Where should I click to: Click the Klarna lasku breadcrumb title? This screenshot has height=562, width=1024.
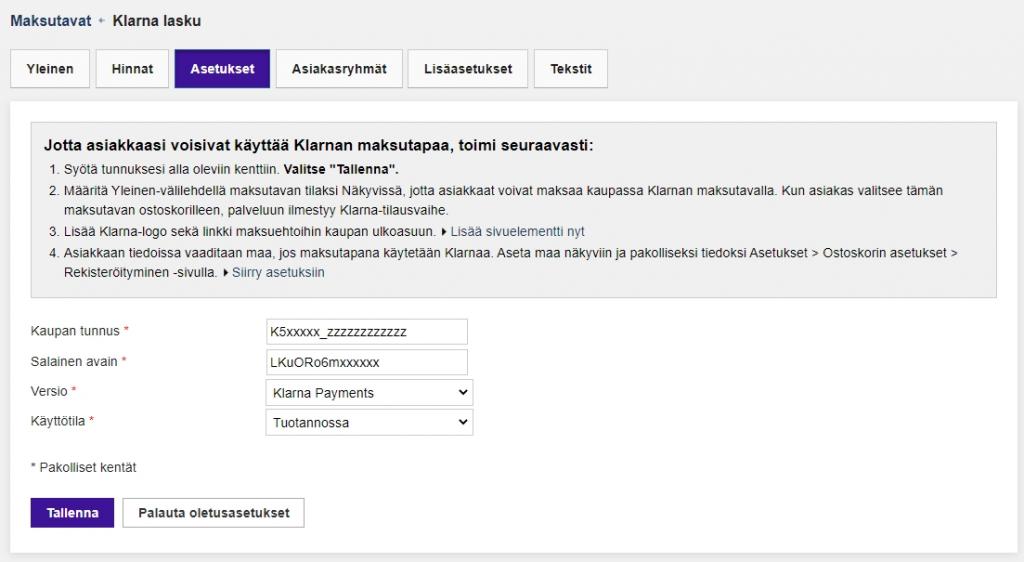157,21
